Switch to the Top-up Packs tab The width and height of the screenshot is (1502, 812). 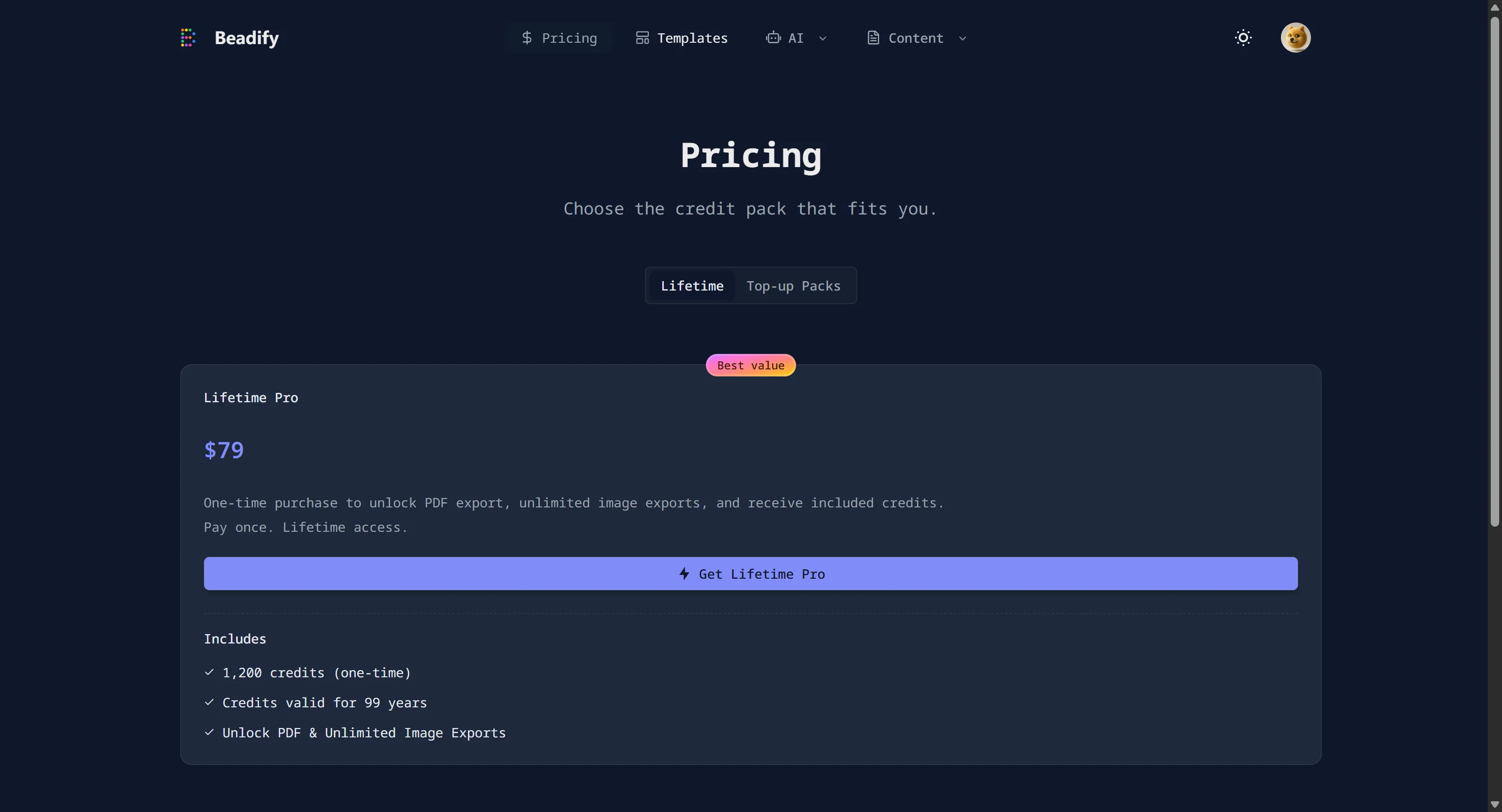(793, 286)
